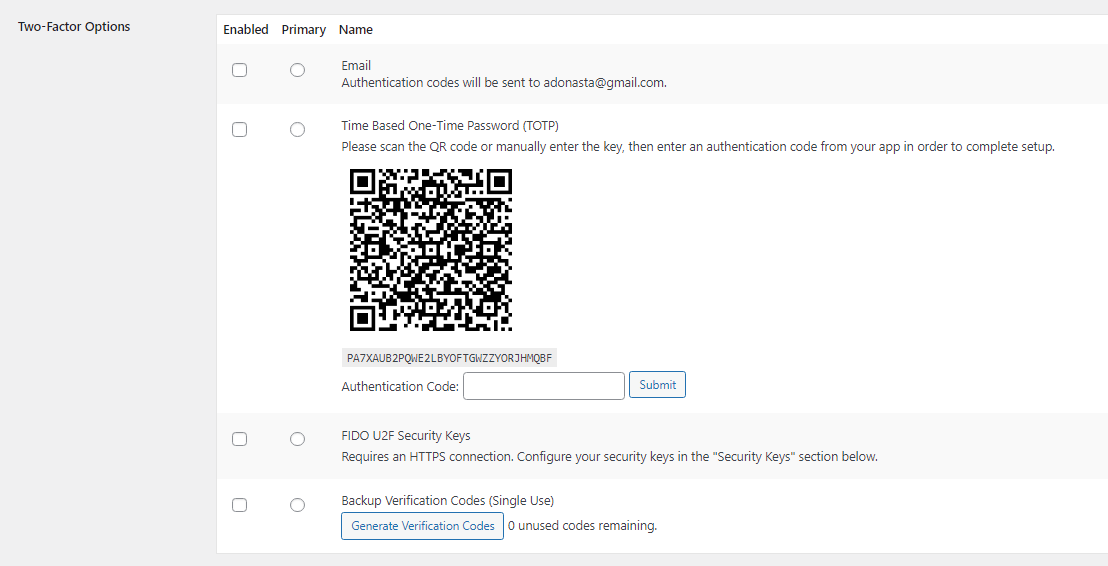Click the Authentication Code input field
This screenshot has height=566, width=1108.
pyautogui.click(x=544, y=386)
